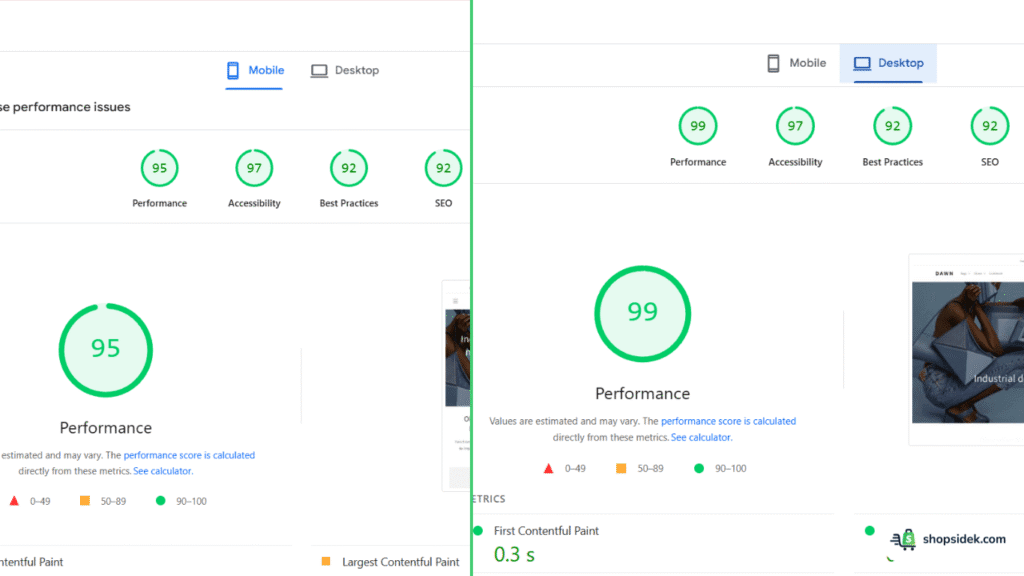Switch to the Desktop tab on the left report
This screenshot has width=1024, height=576.
tap(344, 70)
